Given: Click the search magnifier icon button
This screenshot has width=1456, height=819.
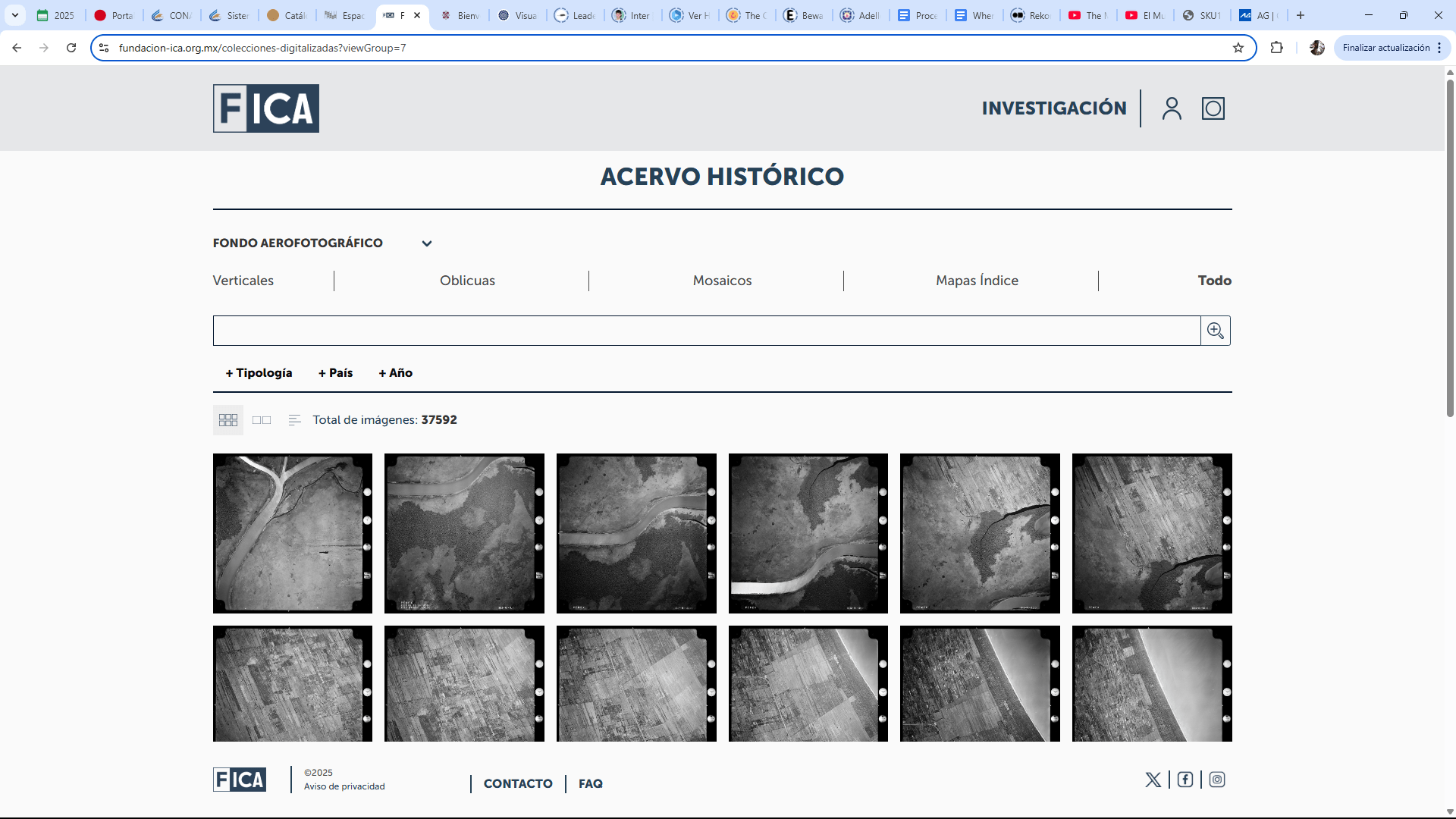Looking at the screenshot, I should (x=1215, y=331).
